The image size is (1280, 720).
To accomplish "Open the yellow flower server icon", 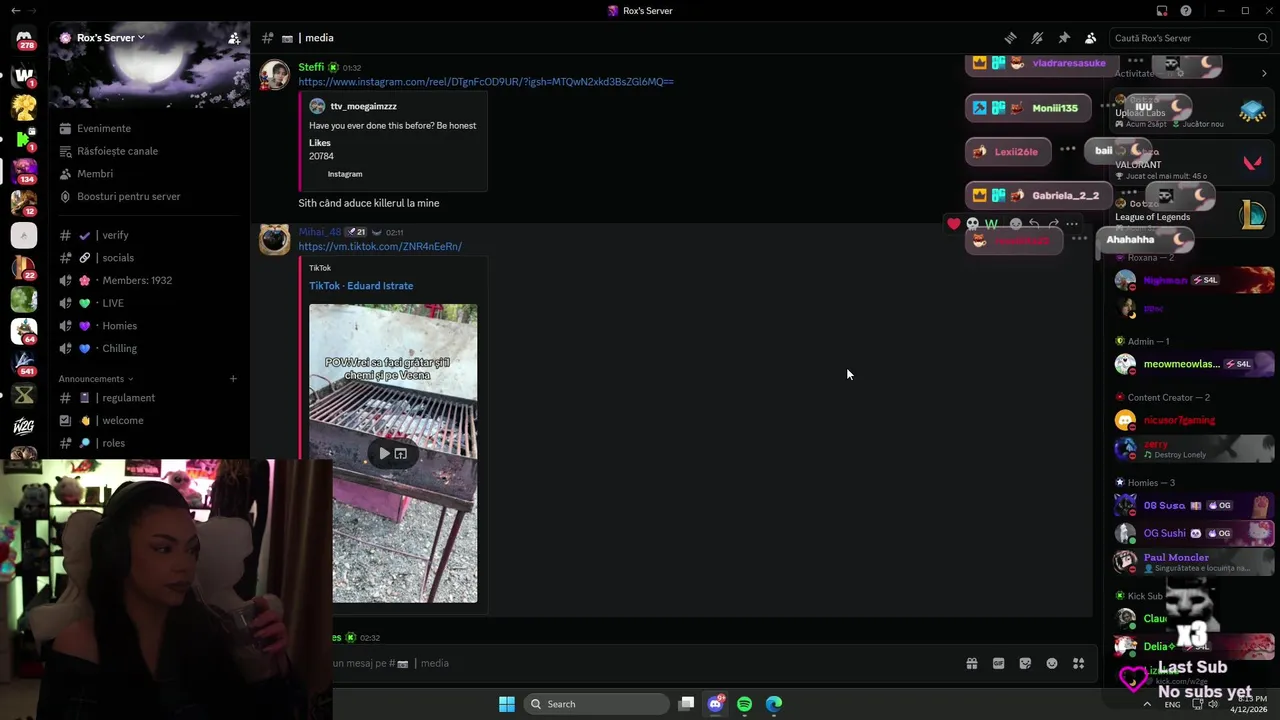I will click(24, 106).
